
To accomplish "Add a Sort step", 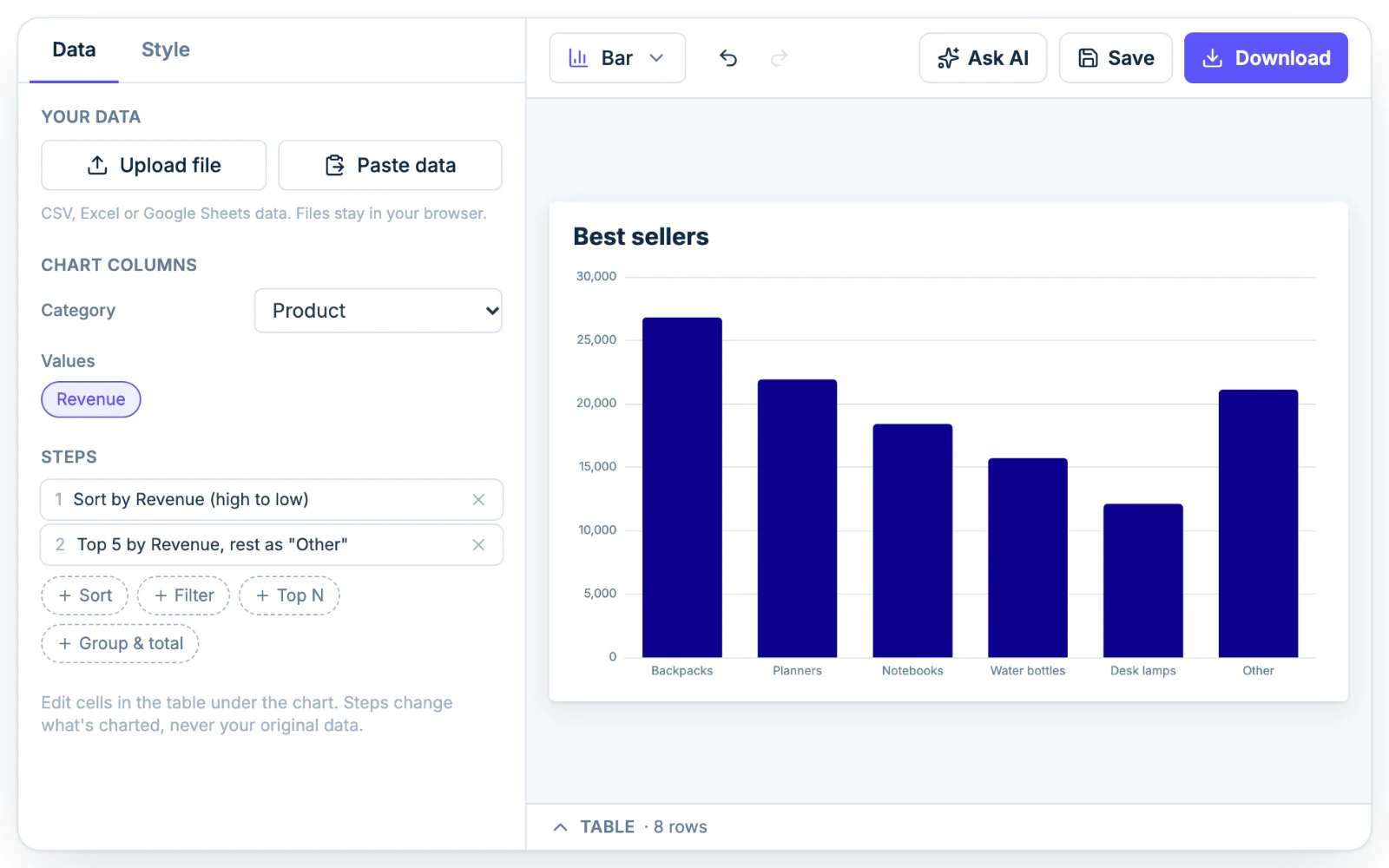I will 85,595.
